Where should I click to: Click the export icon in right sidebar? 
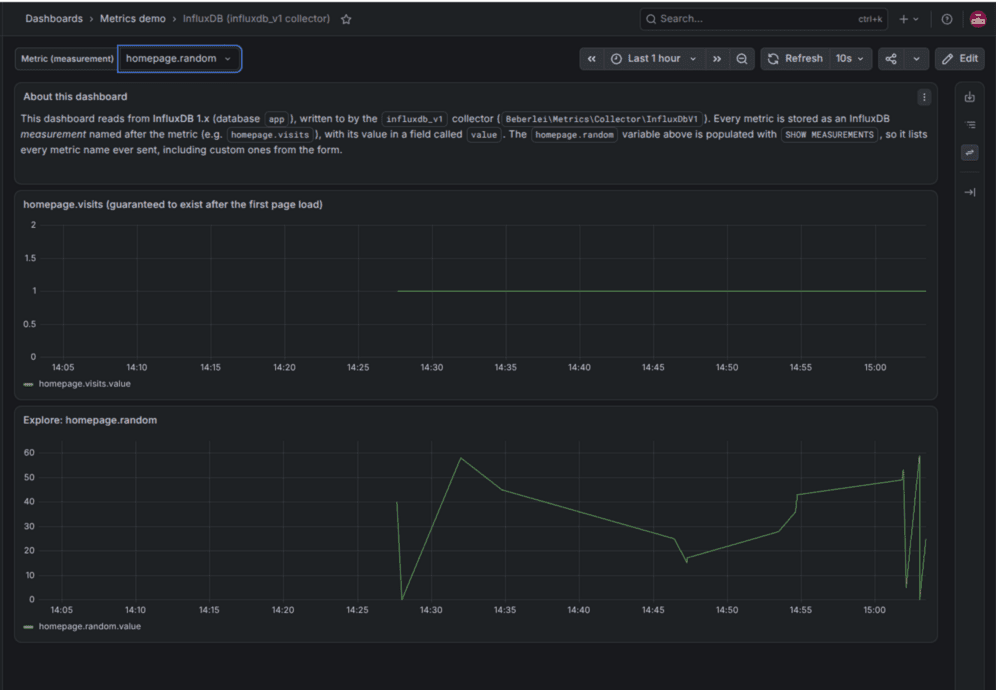(x=969, y=97)
